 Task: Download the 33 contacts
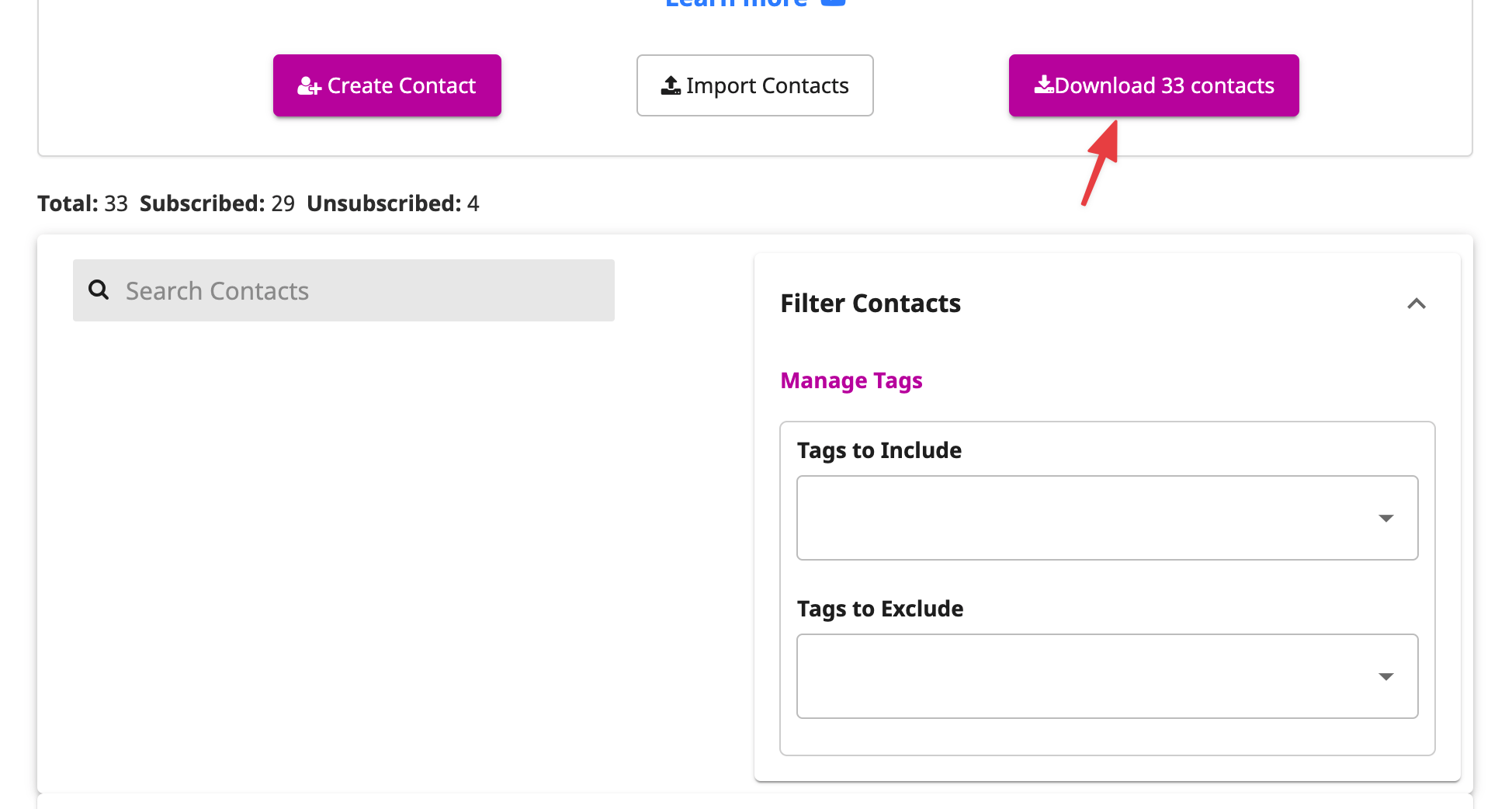(x=1153, y=85)
